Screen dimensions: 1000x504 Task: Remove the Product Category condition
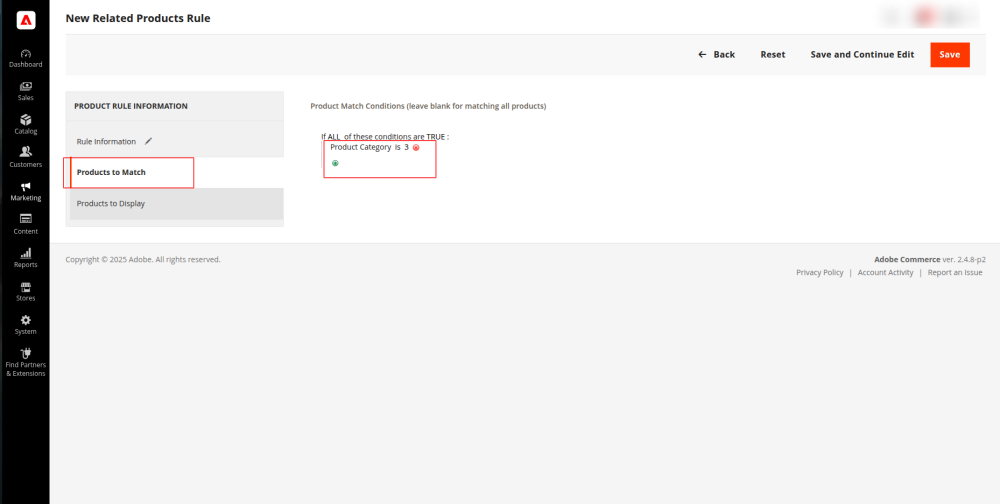(416, 148)
